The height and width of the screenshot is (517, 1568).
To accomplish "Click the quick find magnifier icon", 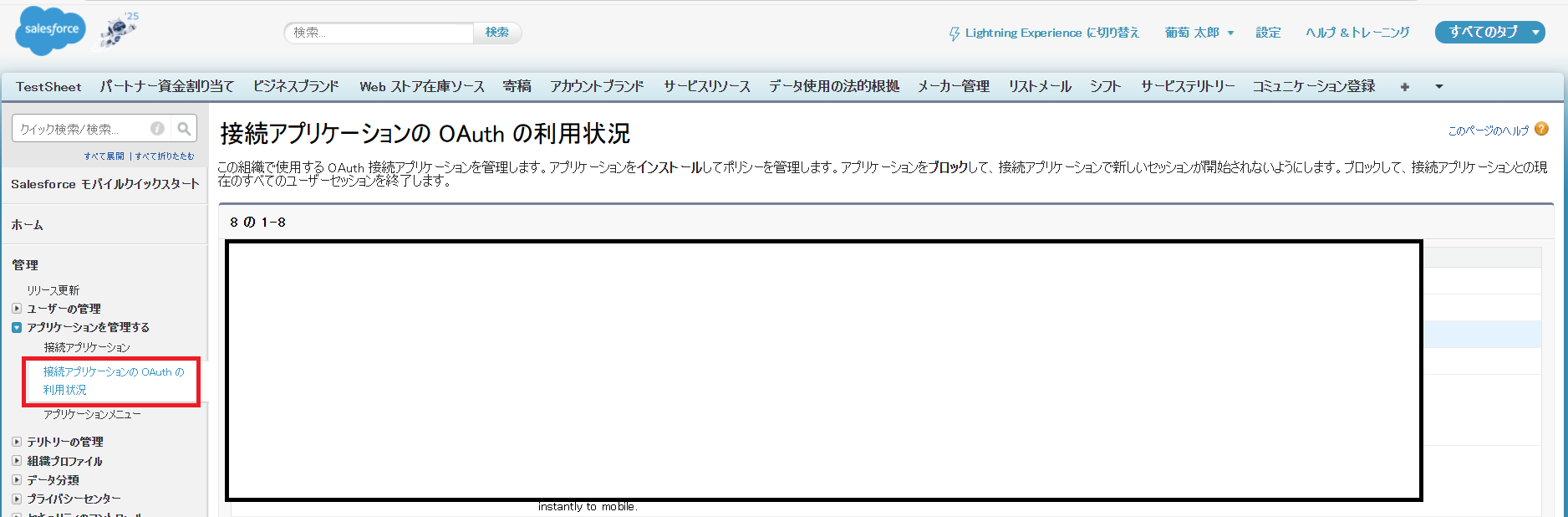I will 184,129.
